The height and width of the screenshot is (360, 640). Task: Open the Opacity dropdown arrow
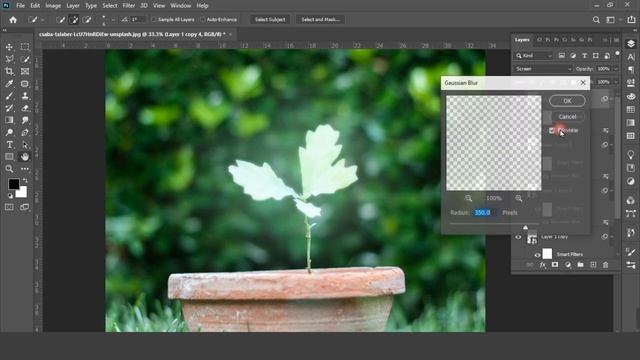click(x=616, y=69)
